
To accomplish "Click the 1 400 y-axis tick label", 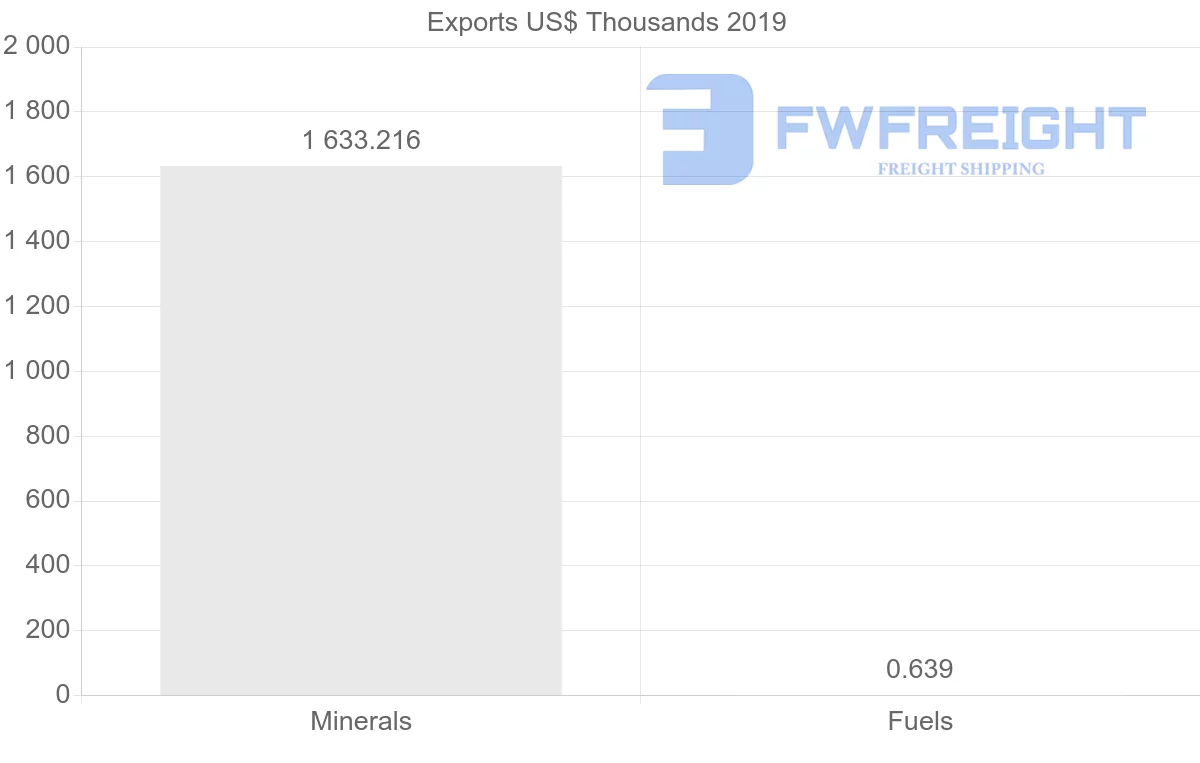I will (x=37, y=241).
